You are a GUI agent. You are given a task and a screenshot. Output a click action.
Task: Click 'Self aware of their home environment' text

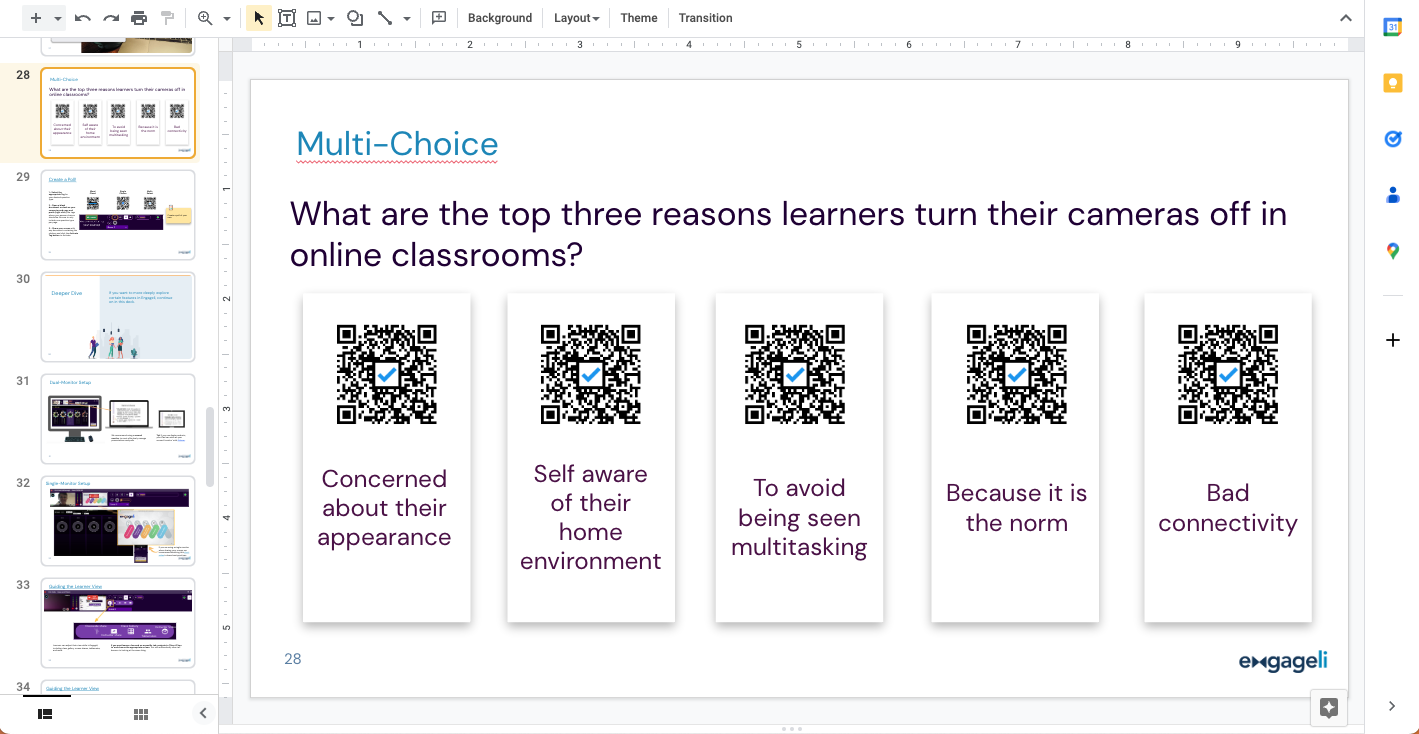591,517
